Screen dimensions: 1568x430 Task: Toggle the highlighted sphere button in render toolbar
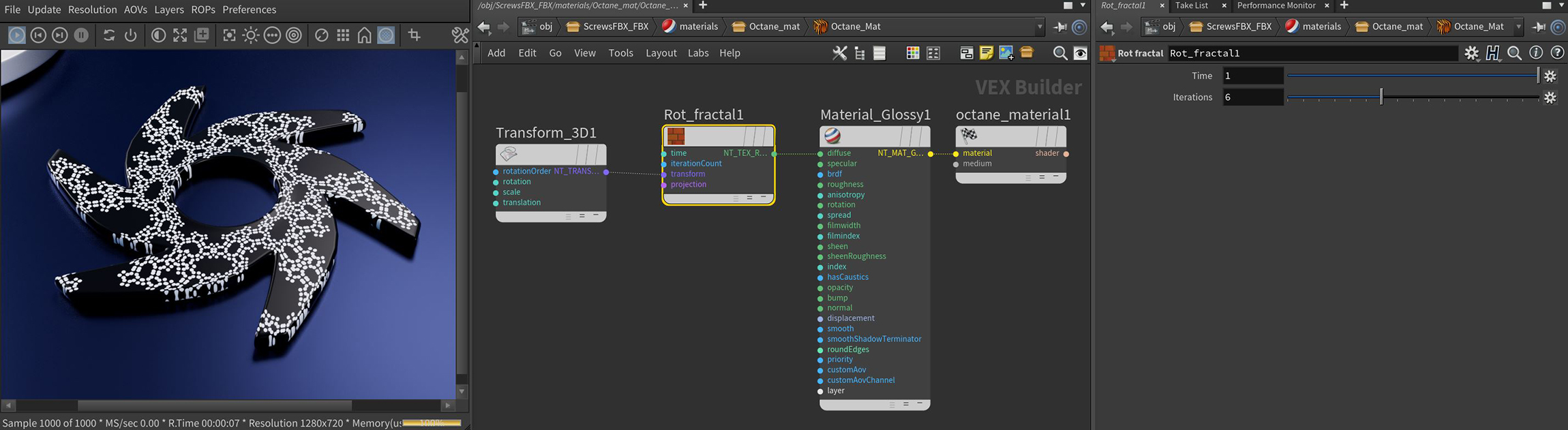pos(386,35)
